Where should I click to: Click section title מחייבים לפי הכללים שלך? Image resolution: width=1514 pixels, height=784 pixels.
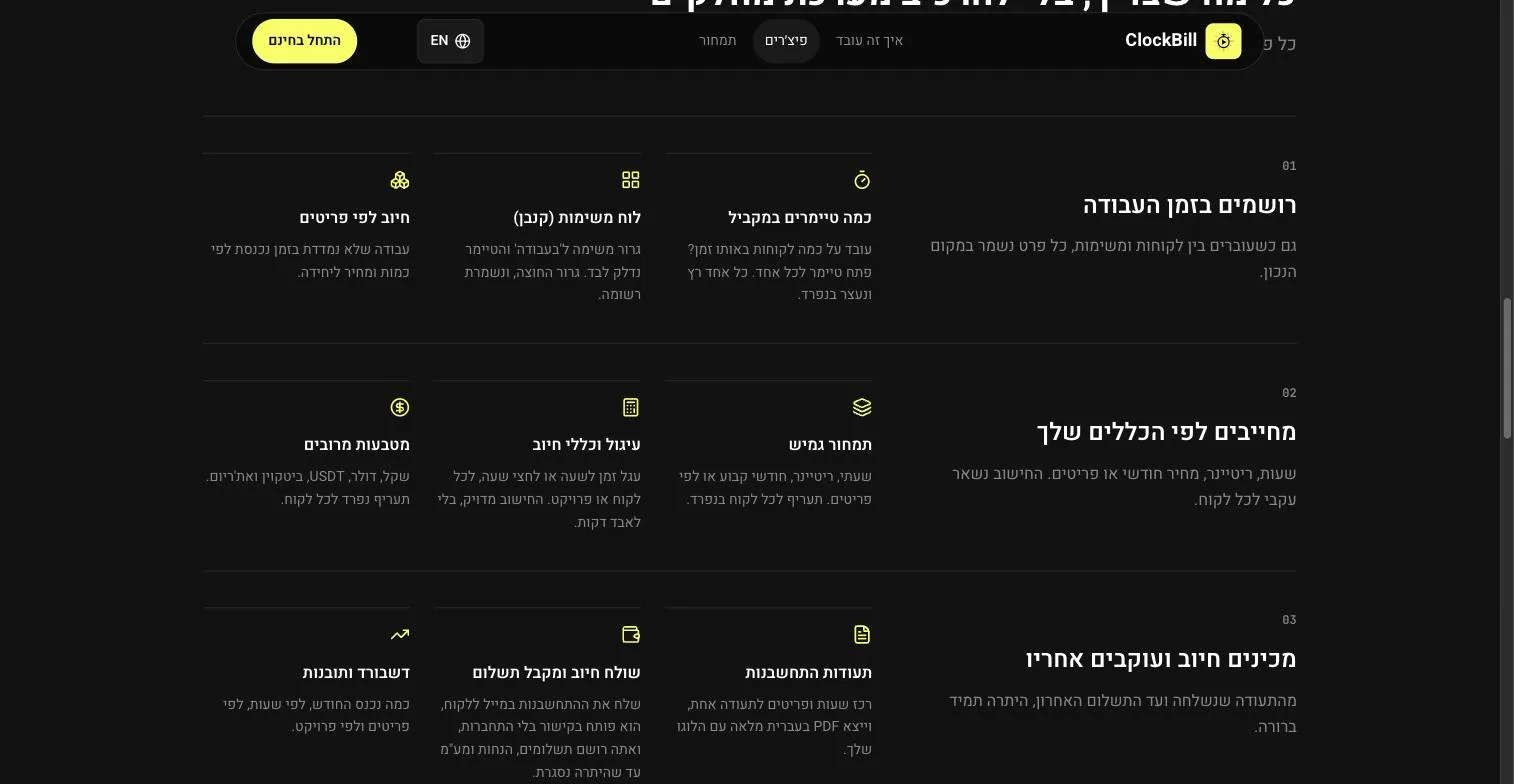tap(1167, 432)
